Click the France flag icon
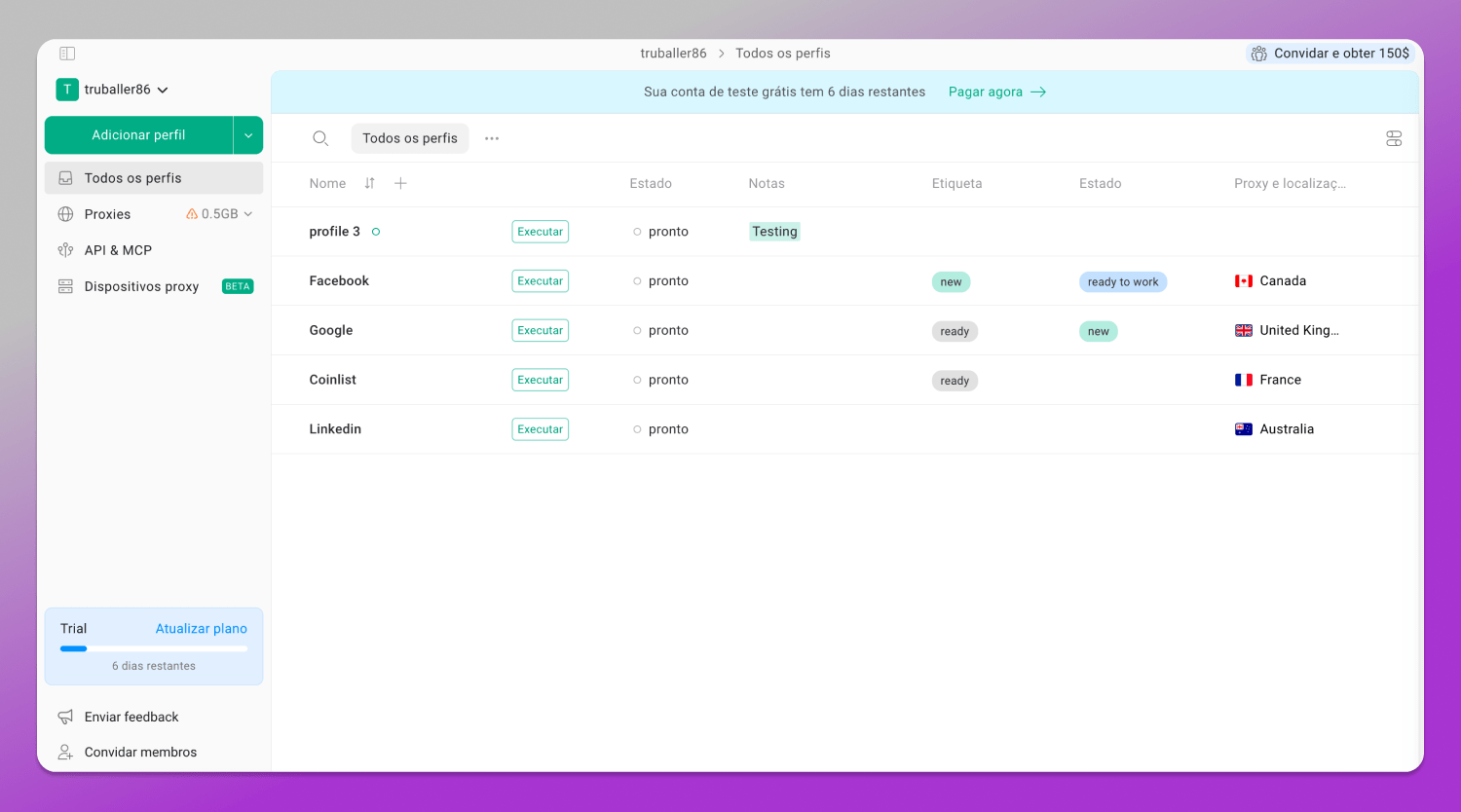Viewport: 1461px width, 812px height. [1244, 380]
